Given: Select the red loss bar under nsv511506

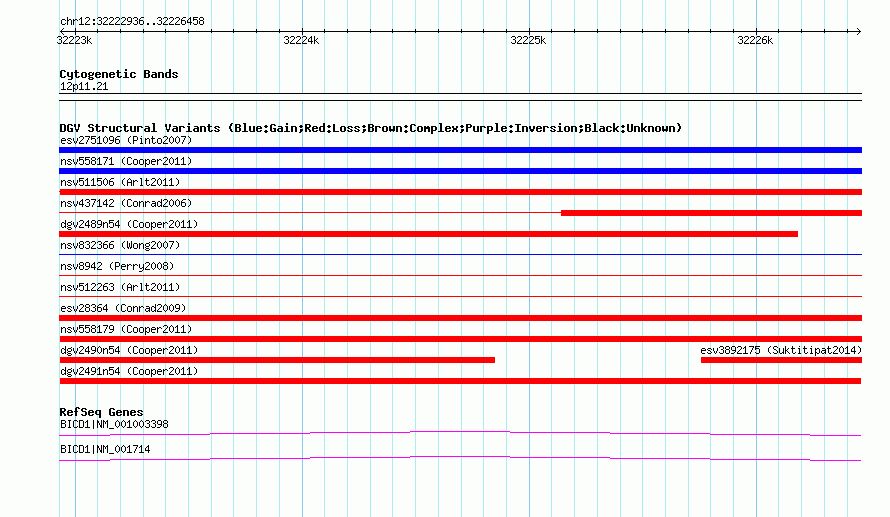Looking at the screenshot, I should pyautogui.click(x=460, y=192).
